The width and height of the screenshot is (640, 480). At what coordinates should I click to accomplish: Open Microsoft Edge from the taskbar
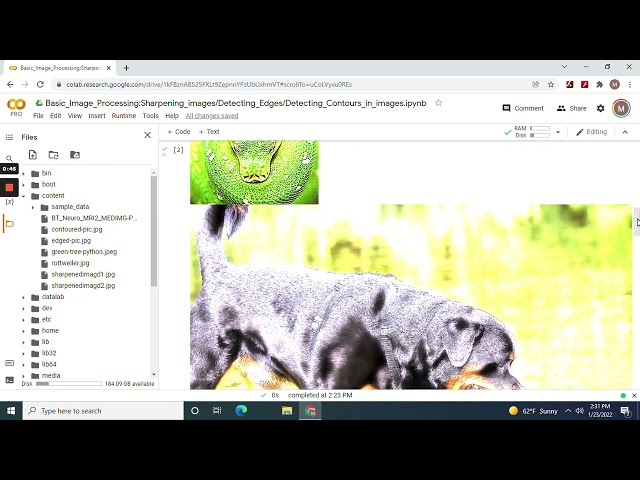(x=241, y=411)
